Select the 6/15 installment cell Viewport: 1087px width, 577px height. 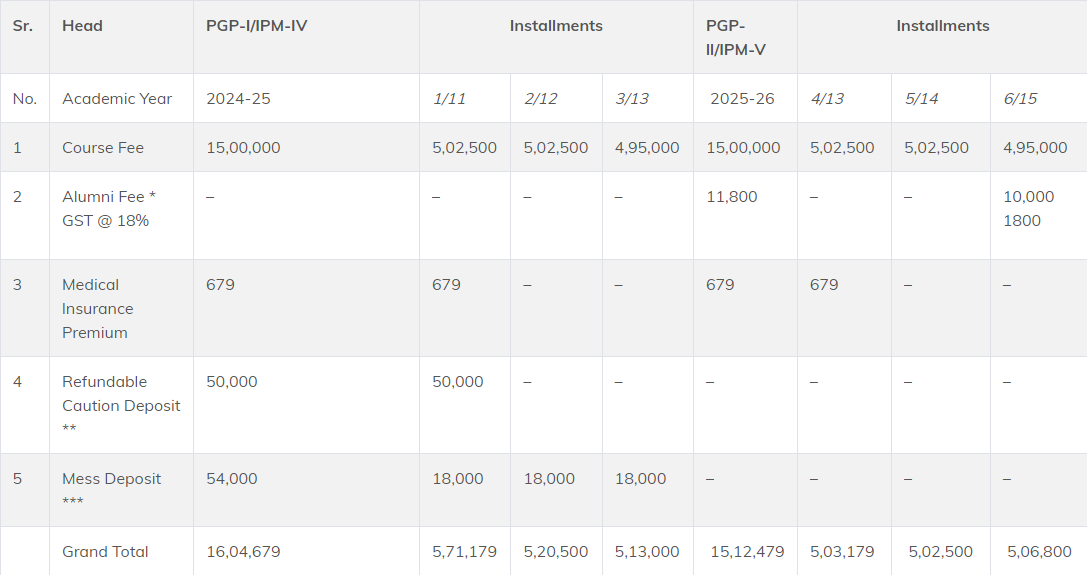coord(1020,99)
